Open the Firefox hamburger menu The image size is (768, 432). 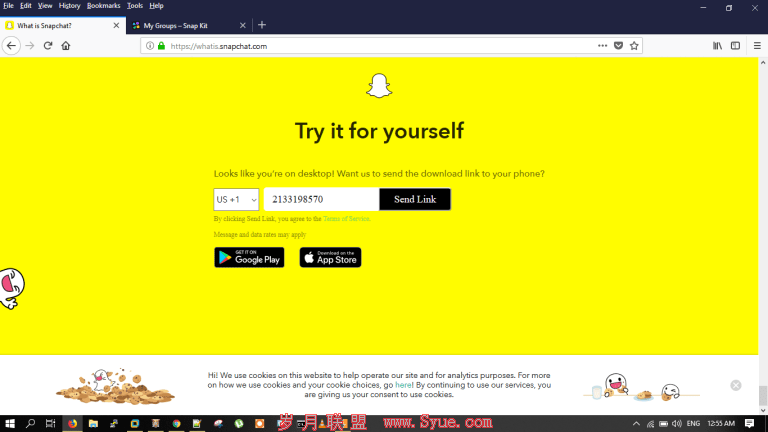click(757, 46)
